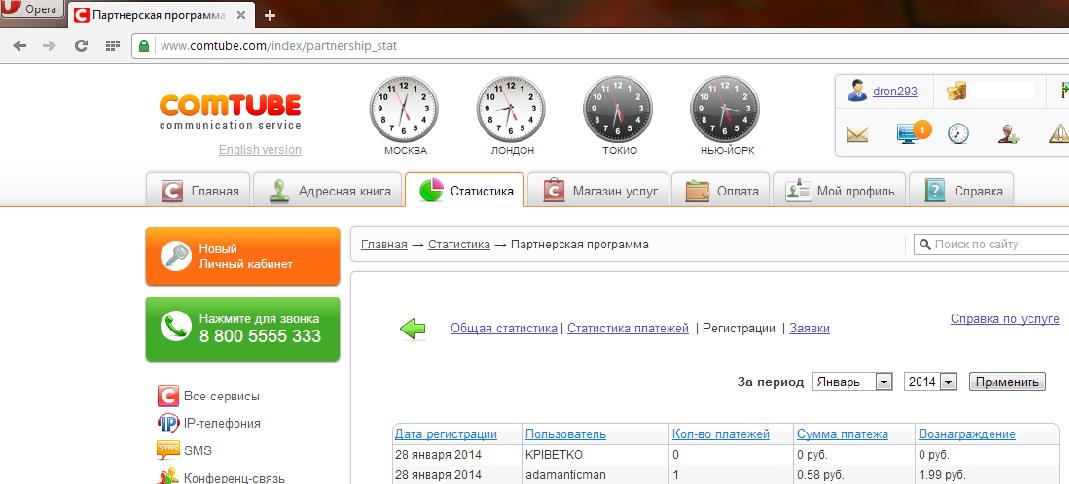Click the Comtube logo
This screenshot has height=484, width=1069.
click(x=230, y=111)
